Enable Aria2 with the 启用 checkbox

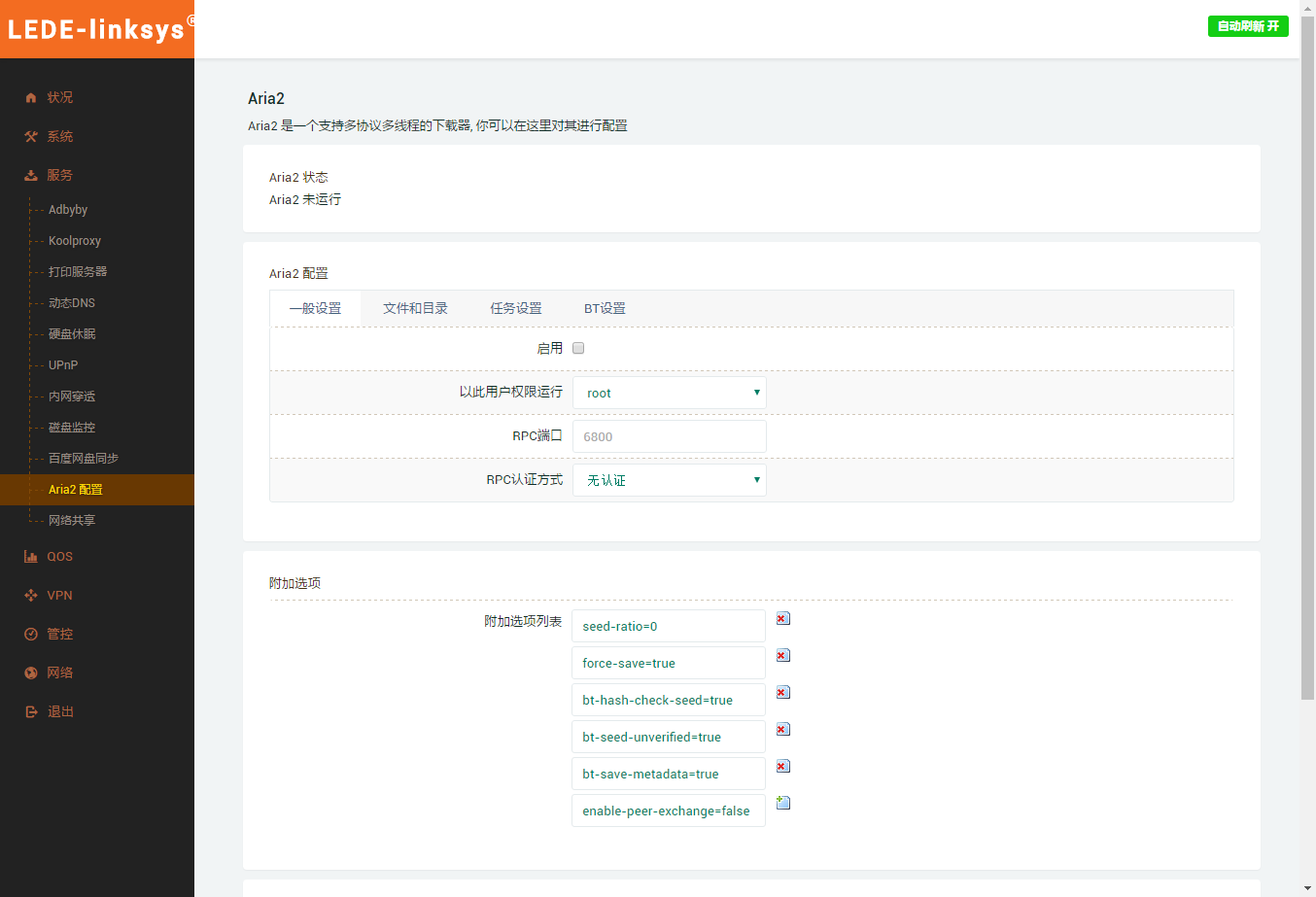tap(578, 349)
